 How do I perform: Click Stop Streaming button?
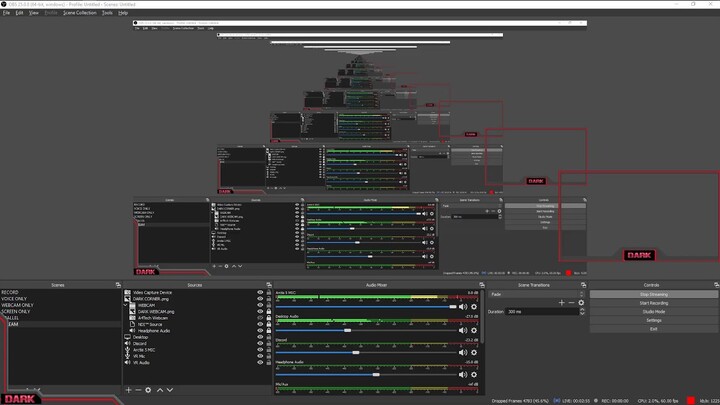pos(654,294)
